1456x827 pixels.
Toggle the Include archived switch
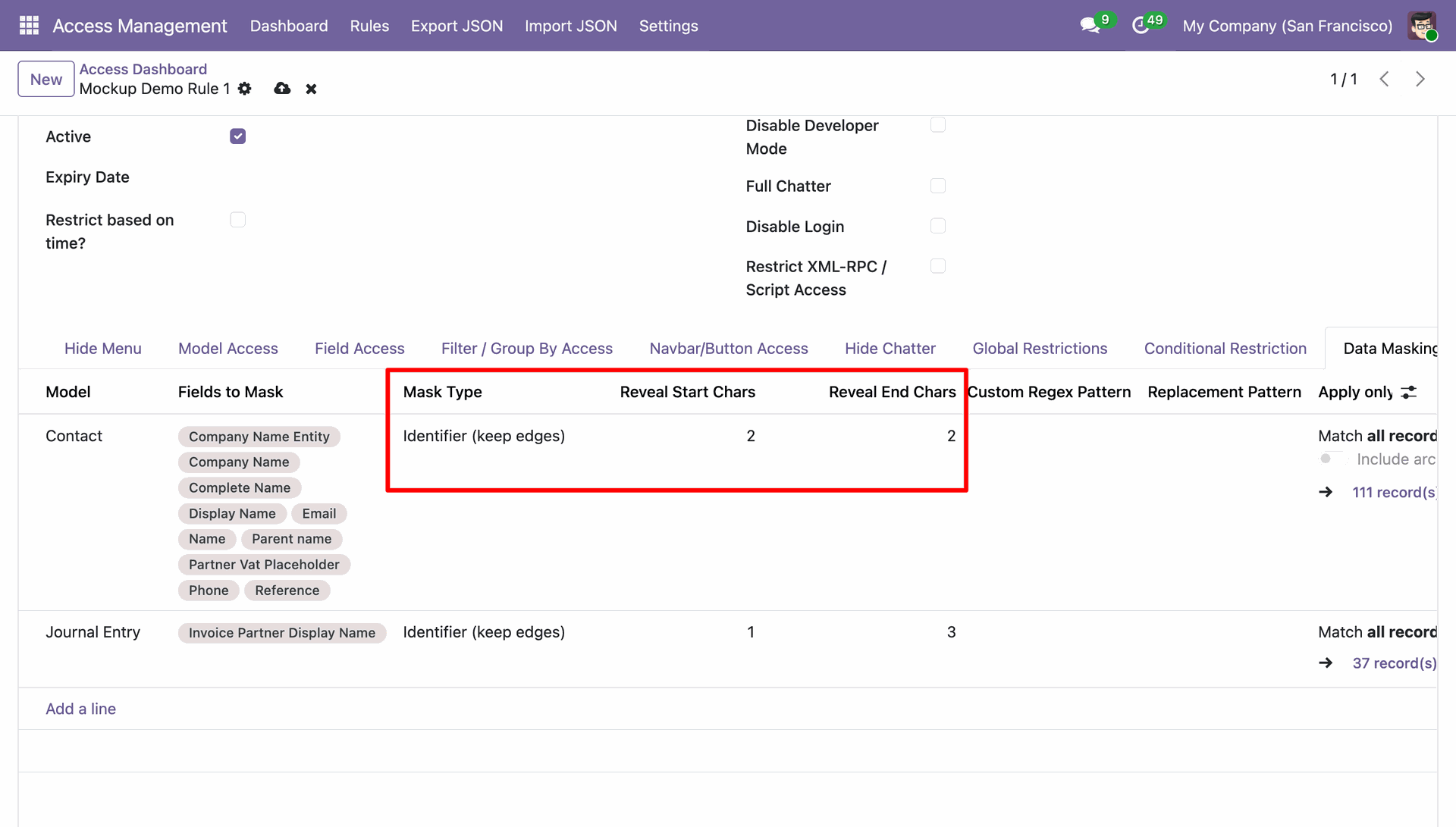coord(1331,459)
